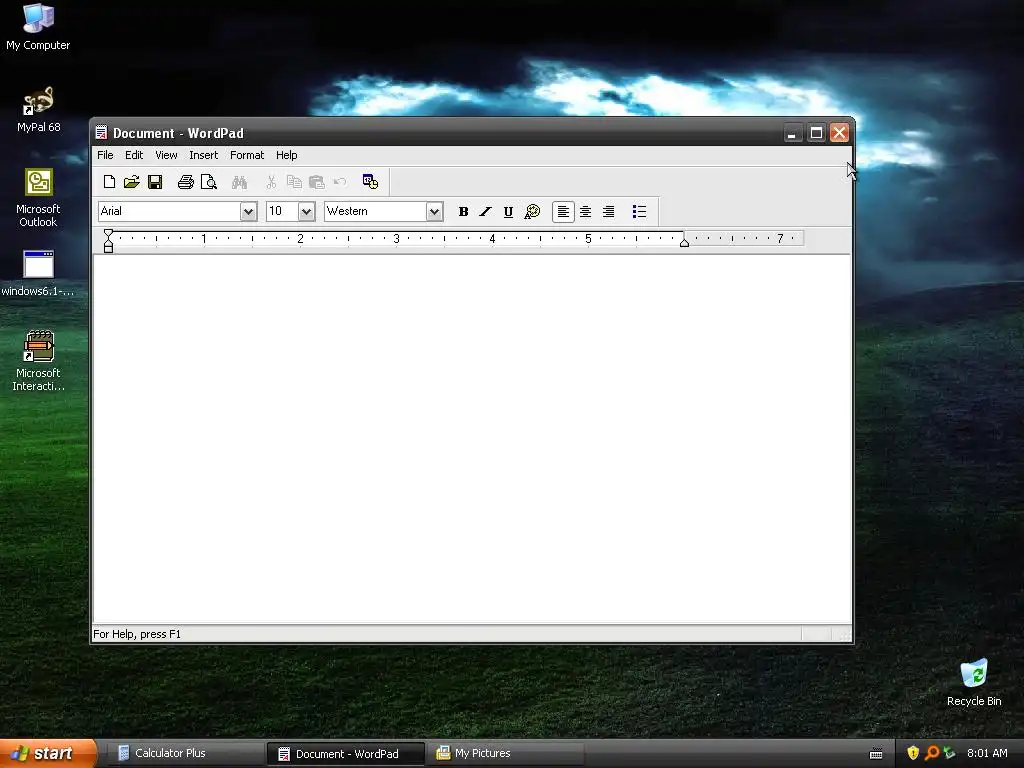Select the MyPal 68 desktop icon

point(38,110)
